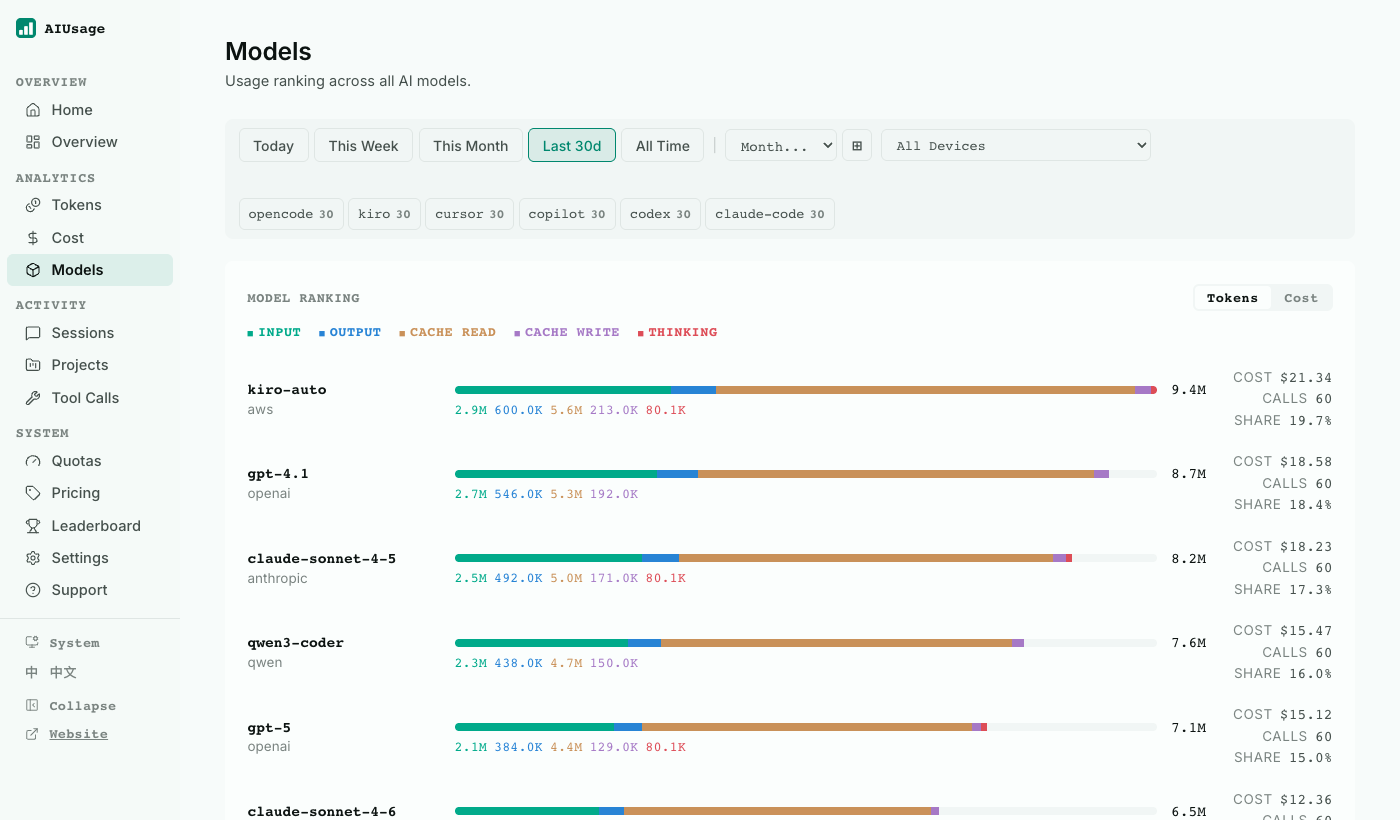Go to the Leaderboard page
1400x820 pixels.
[x=90, y=526]
